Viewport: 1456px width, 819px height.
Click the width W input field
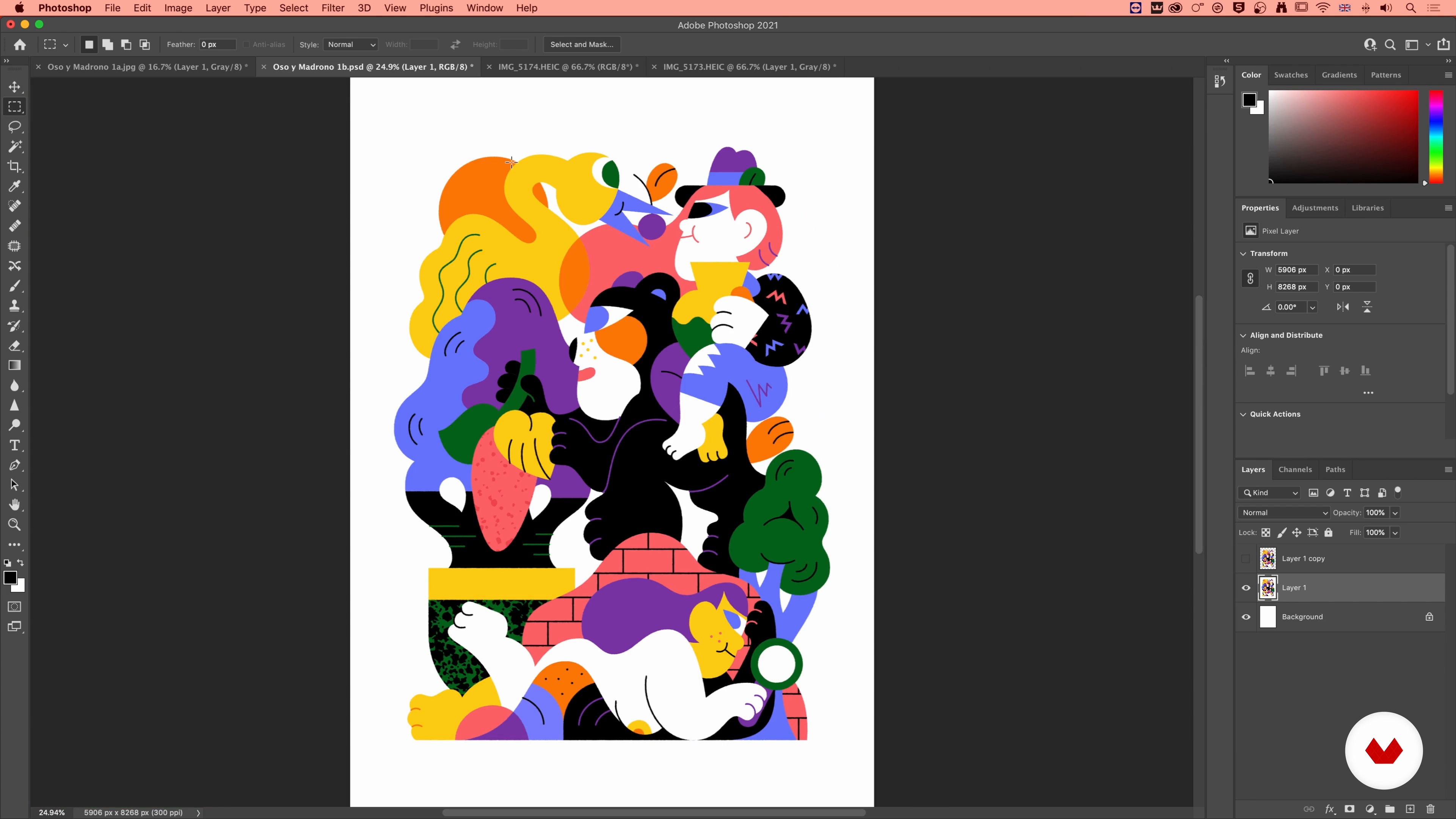[x=1297, y=270]
